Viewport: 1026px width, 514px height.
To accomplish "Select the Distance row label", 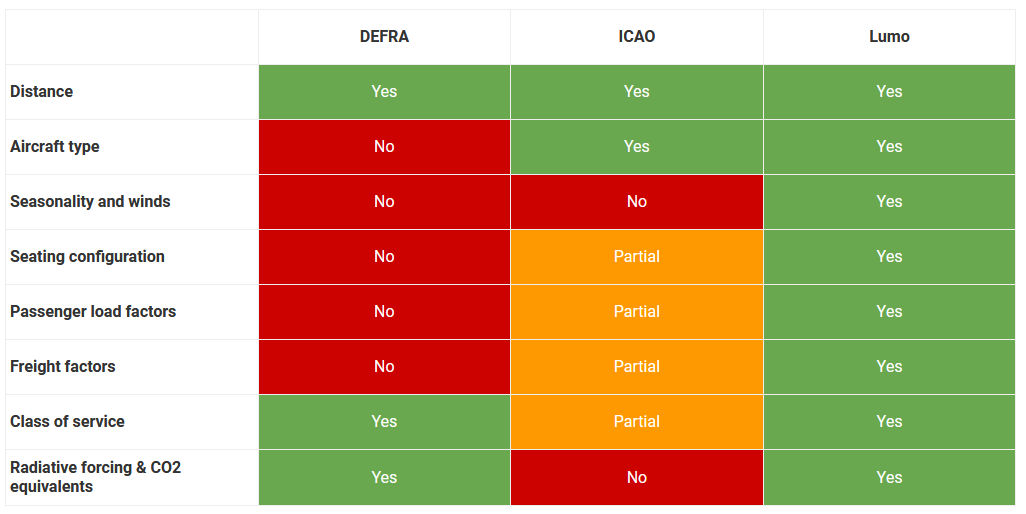I will coord(42,92).
